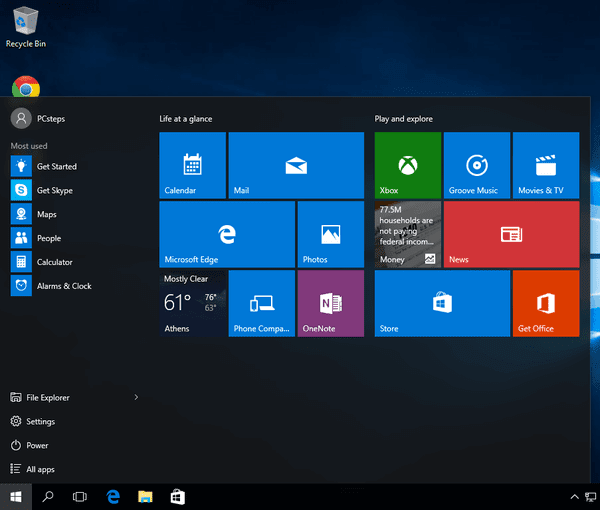Launch the Microsoft Edge tile
This screenshot has width=600, height=510.
227,234
